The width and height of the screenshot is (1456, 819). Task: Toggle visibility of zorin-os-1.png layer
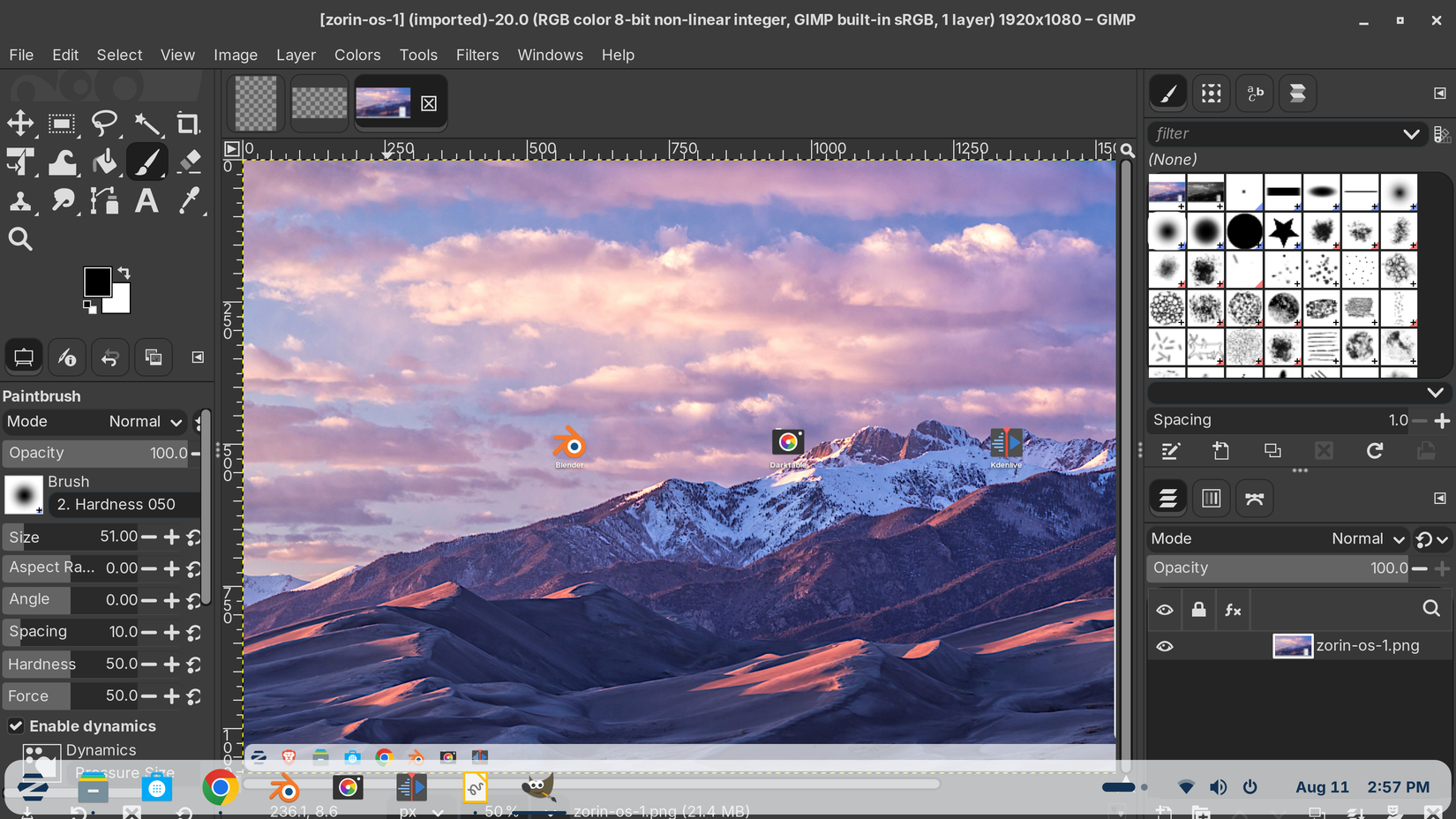point(1165,646)
